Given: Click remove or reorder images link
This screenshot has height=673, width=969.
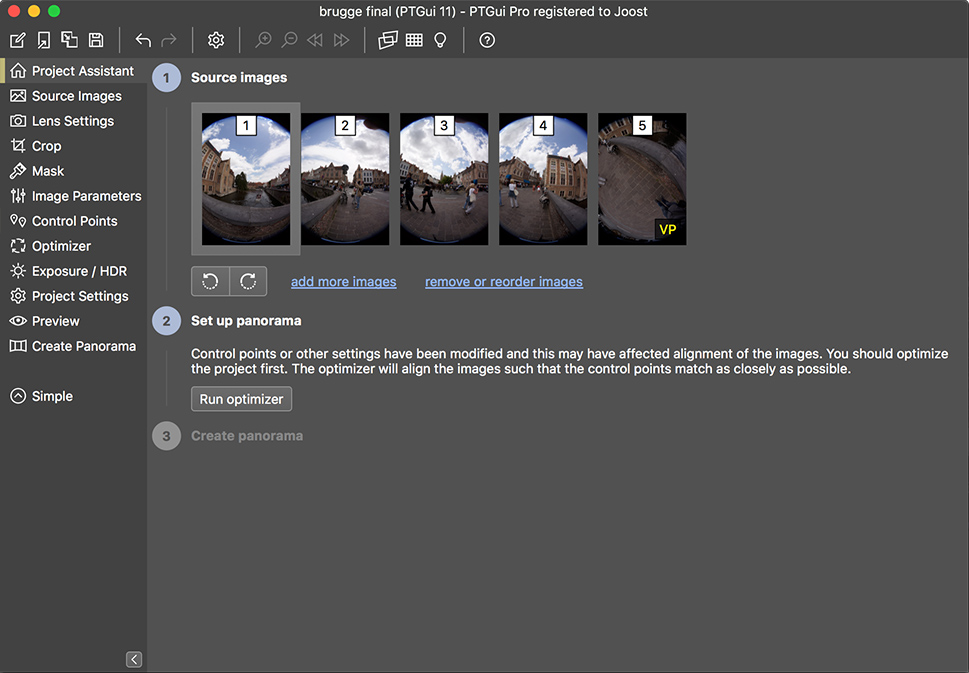Looking at the screenshot, I should coord(504,282).
